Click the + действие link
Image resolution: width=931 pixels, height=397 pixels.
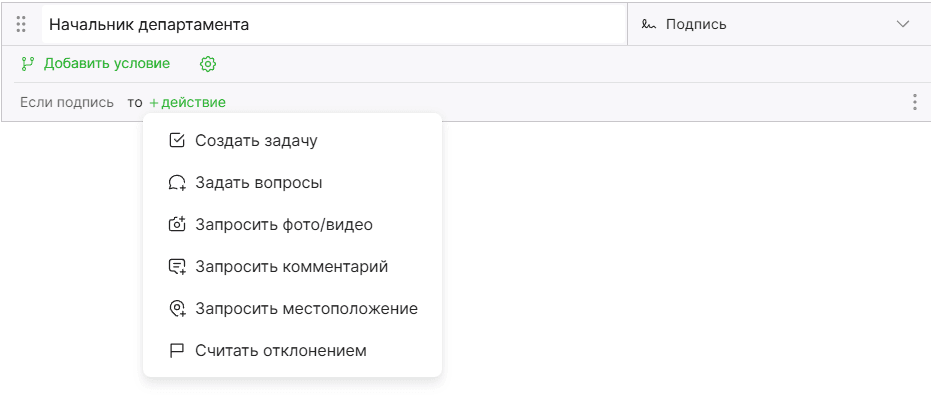187,103
